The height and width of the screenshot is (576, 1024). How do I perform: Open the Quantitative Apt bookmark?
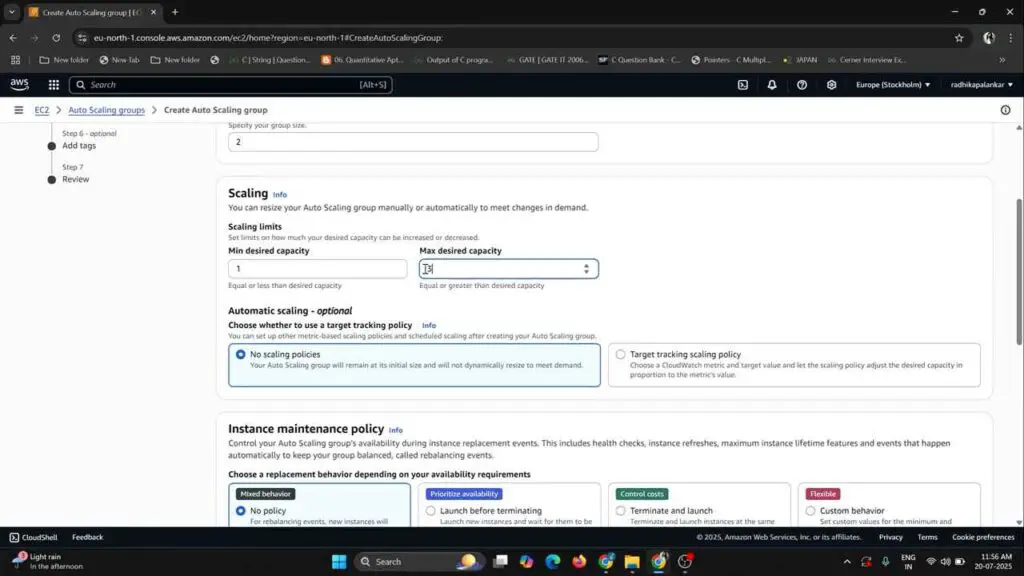click(362, 59)
